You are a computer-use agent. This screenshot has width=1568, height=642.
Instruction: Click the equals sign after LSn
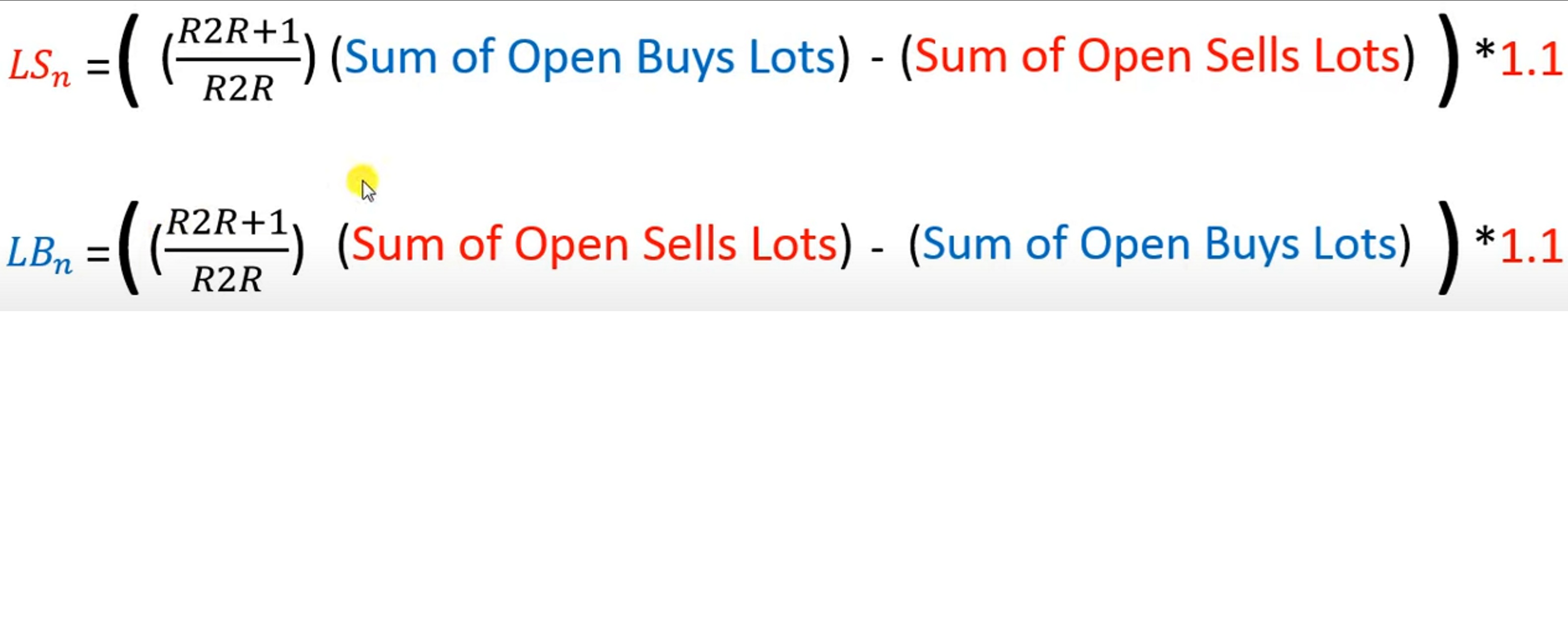[98, 66]
